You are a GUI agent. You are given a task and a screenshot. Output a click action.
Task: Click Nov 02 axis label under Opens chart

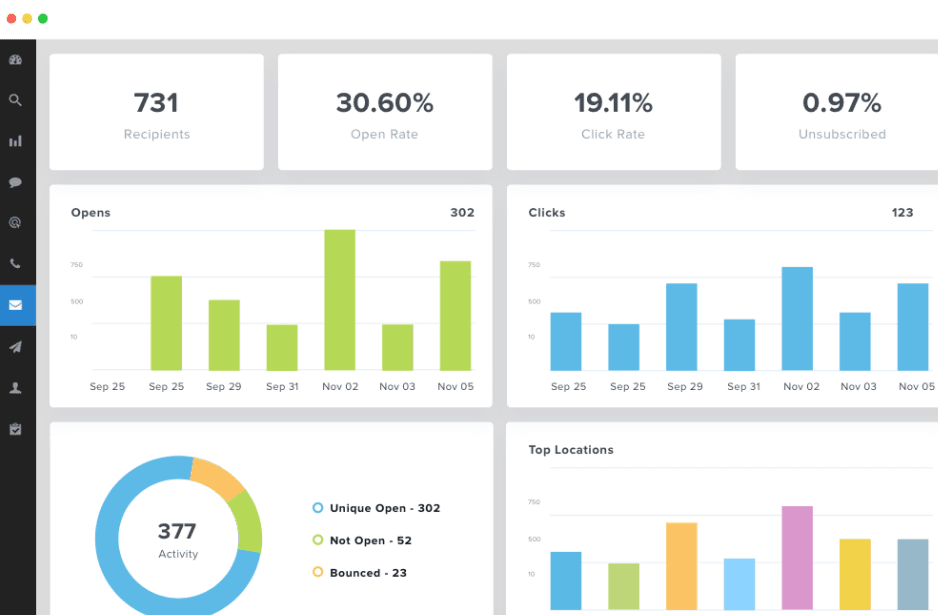[x=340, y=386]
